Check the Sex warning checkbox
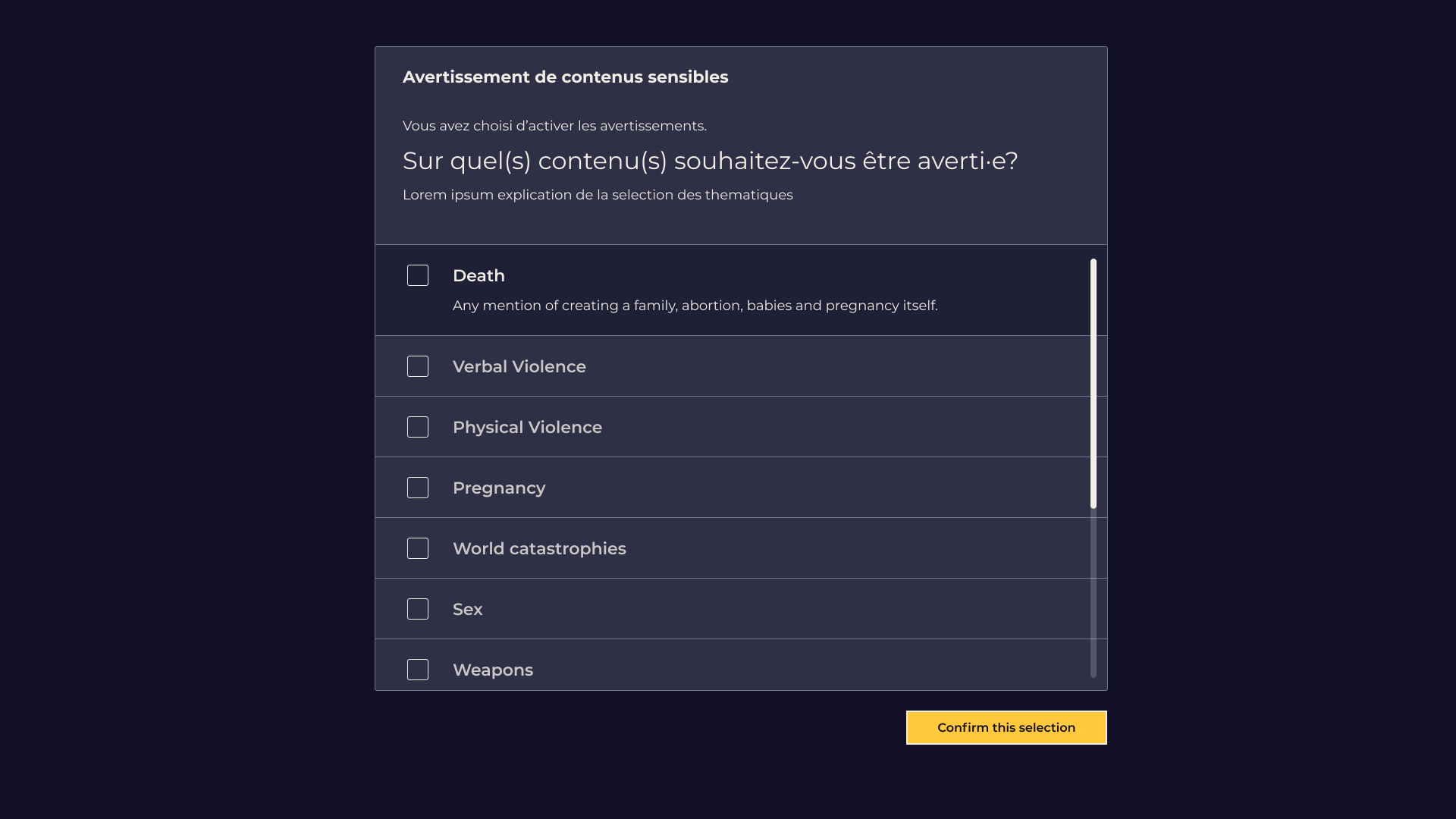The width and height of the screenshot is (1456, 819). pyautogui.click(x=418, y=609)
